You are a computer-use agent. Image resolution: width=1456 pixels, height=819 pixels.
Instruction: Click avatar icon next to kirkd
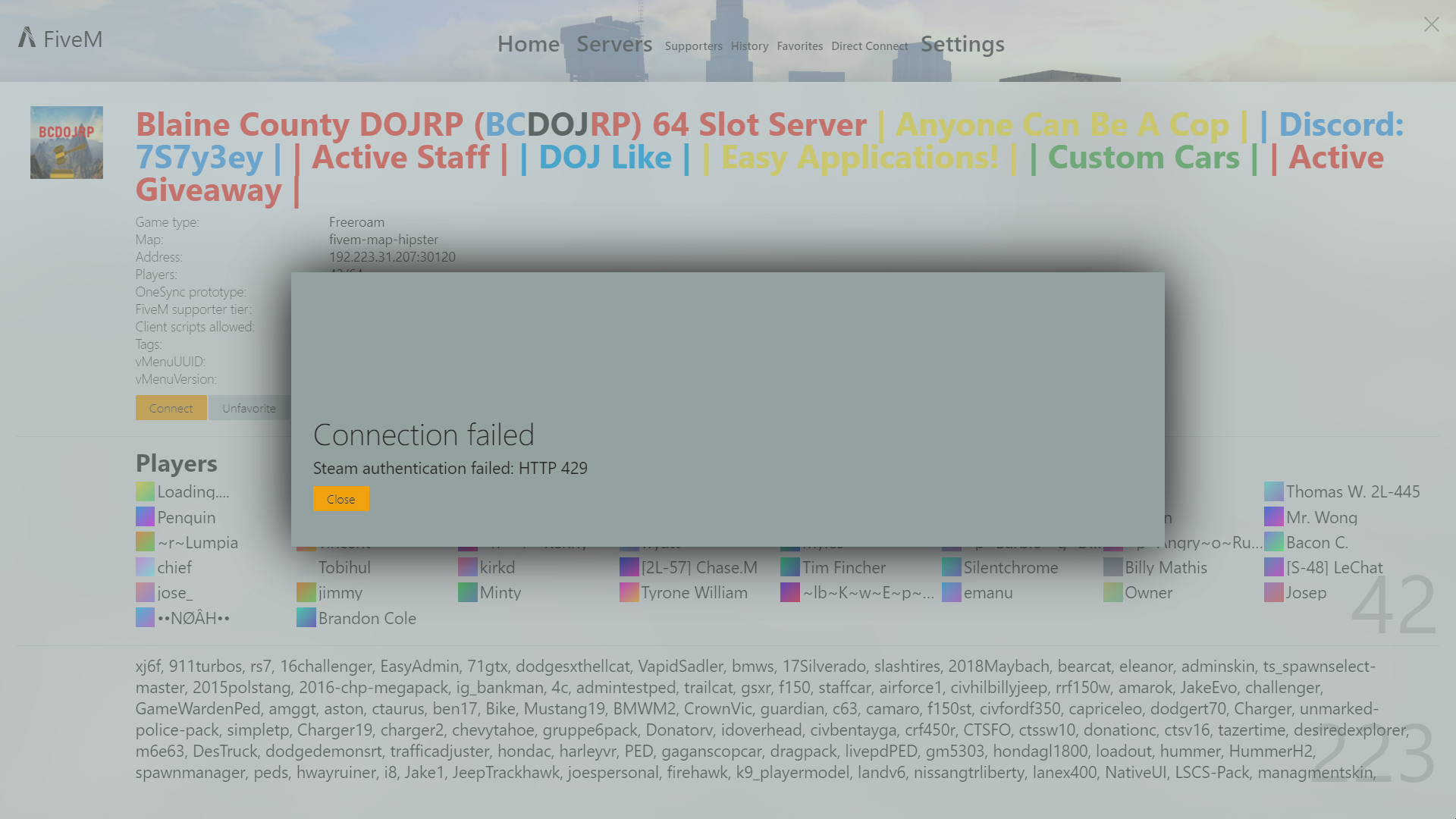(x=467, y=566)
